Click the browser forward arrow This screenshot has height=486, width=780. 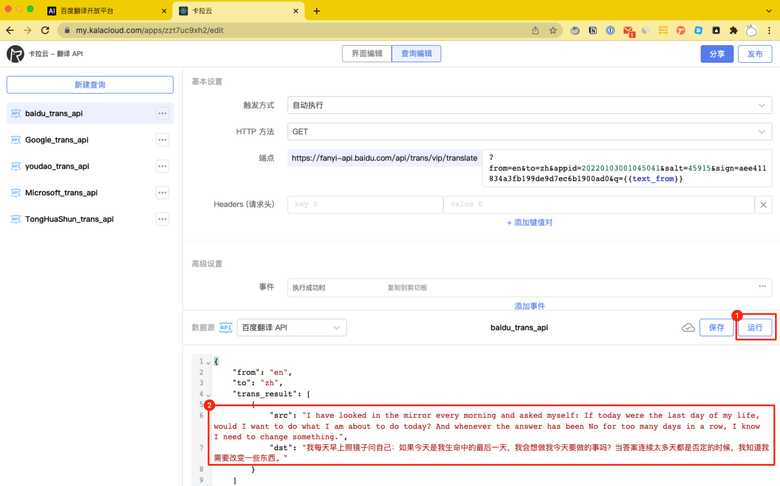pos(27,30)
